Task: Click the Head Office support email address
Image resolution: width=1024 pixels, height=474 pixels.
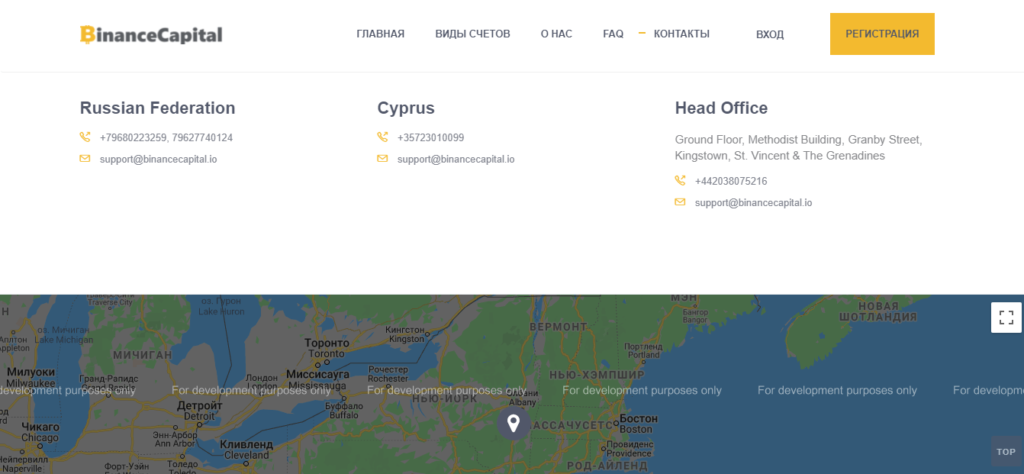Action: pos(753,202)
